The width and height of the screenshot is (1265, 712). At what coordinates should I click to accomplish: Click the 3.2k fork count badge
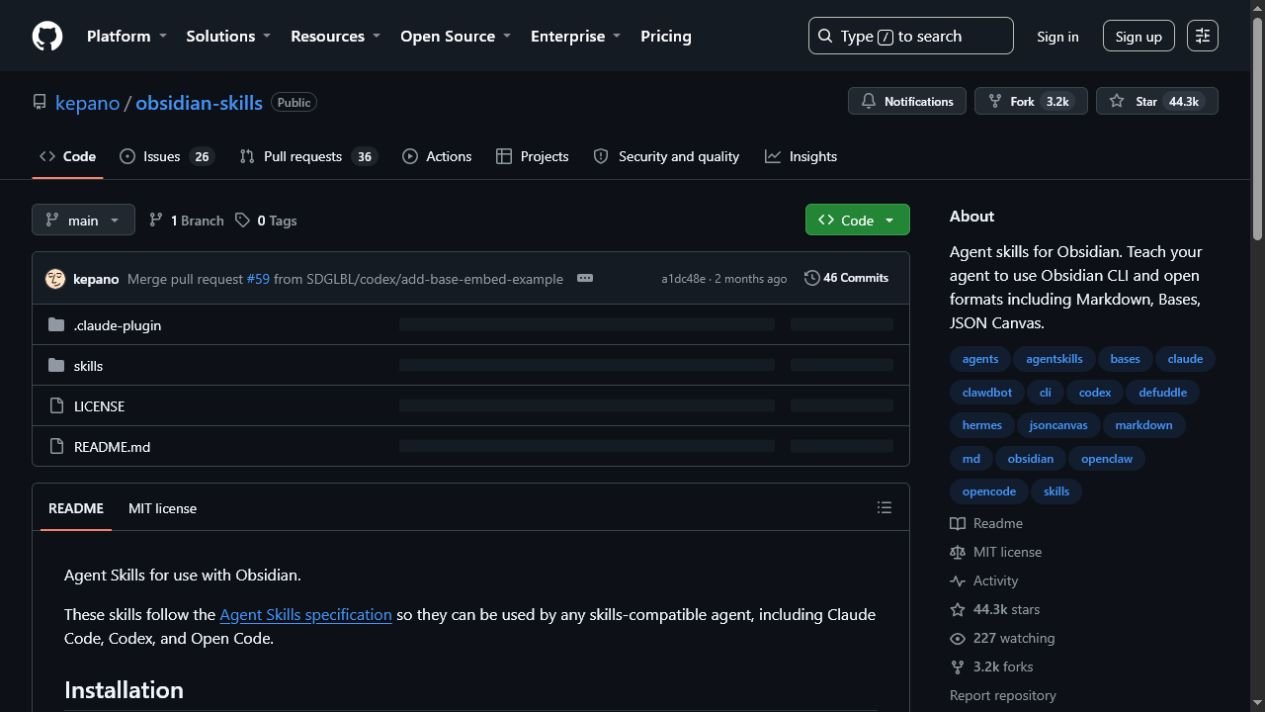pos(1057,101)
